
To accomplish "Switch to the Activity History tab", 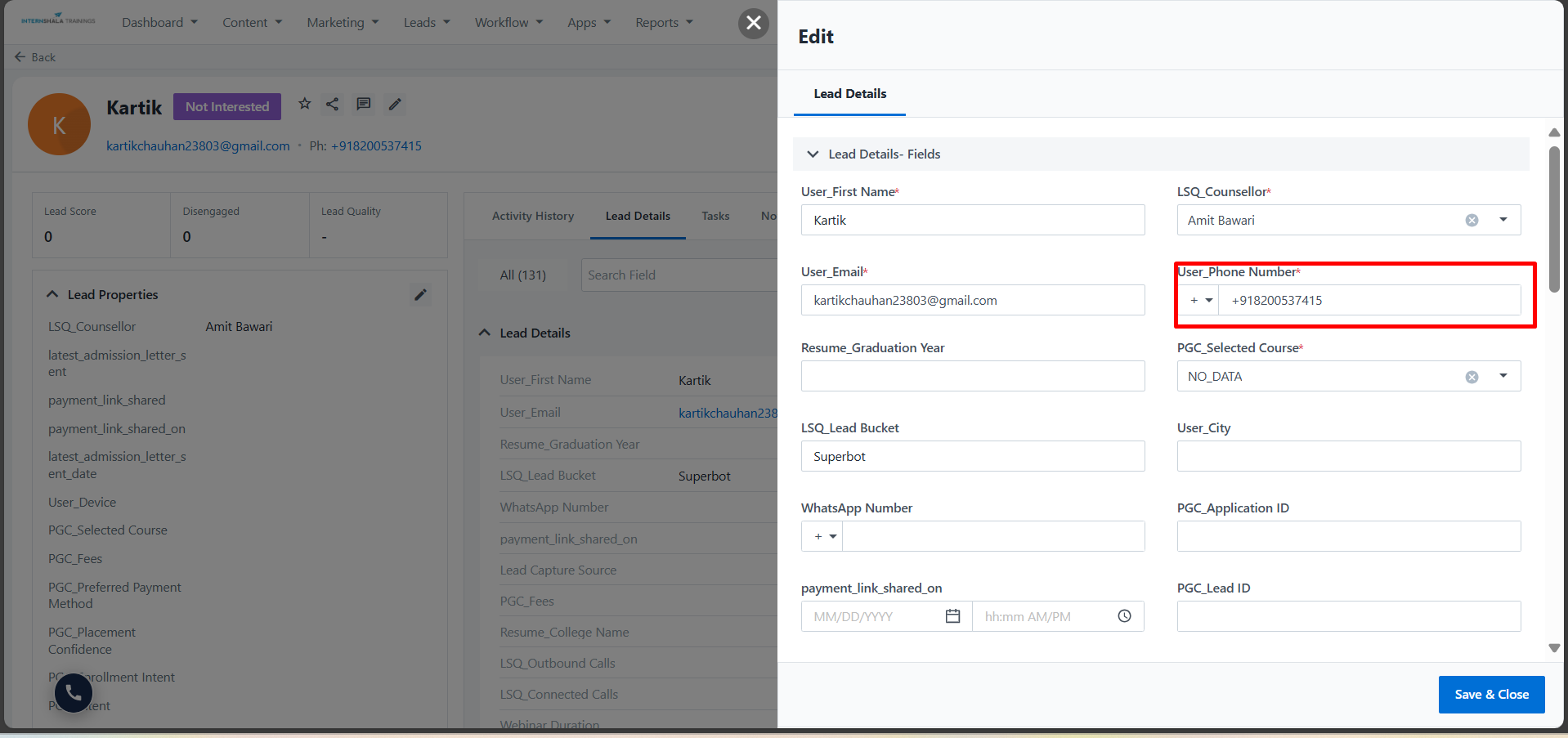I will (533, 217).
